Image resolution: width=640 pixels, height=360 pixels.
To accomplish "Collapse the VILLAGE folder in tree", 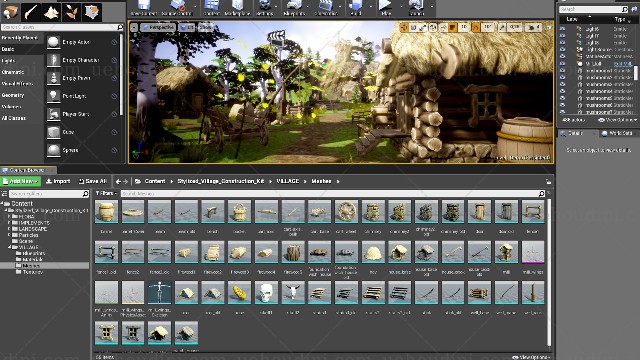I will 10,247.
